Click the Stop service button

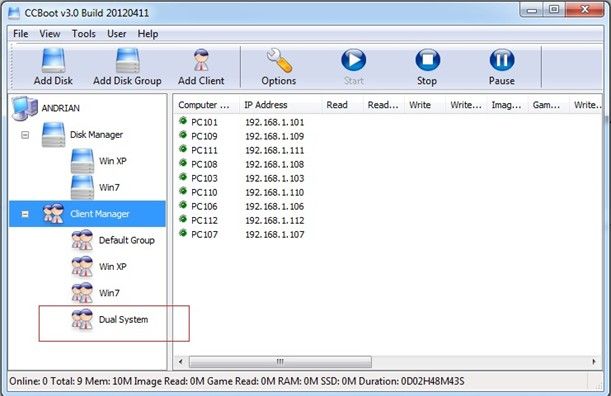(x=427, y=60)
